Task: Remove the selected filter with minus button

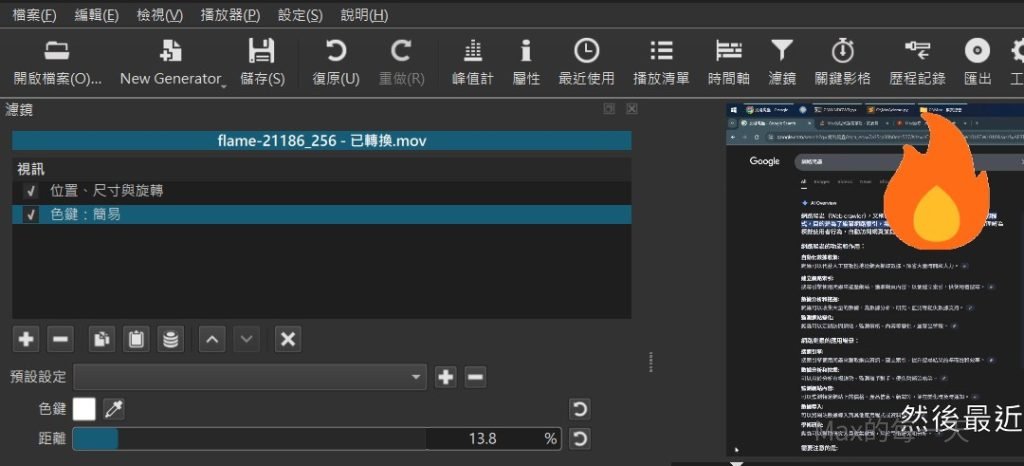Action: click(61, 340)
